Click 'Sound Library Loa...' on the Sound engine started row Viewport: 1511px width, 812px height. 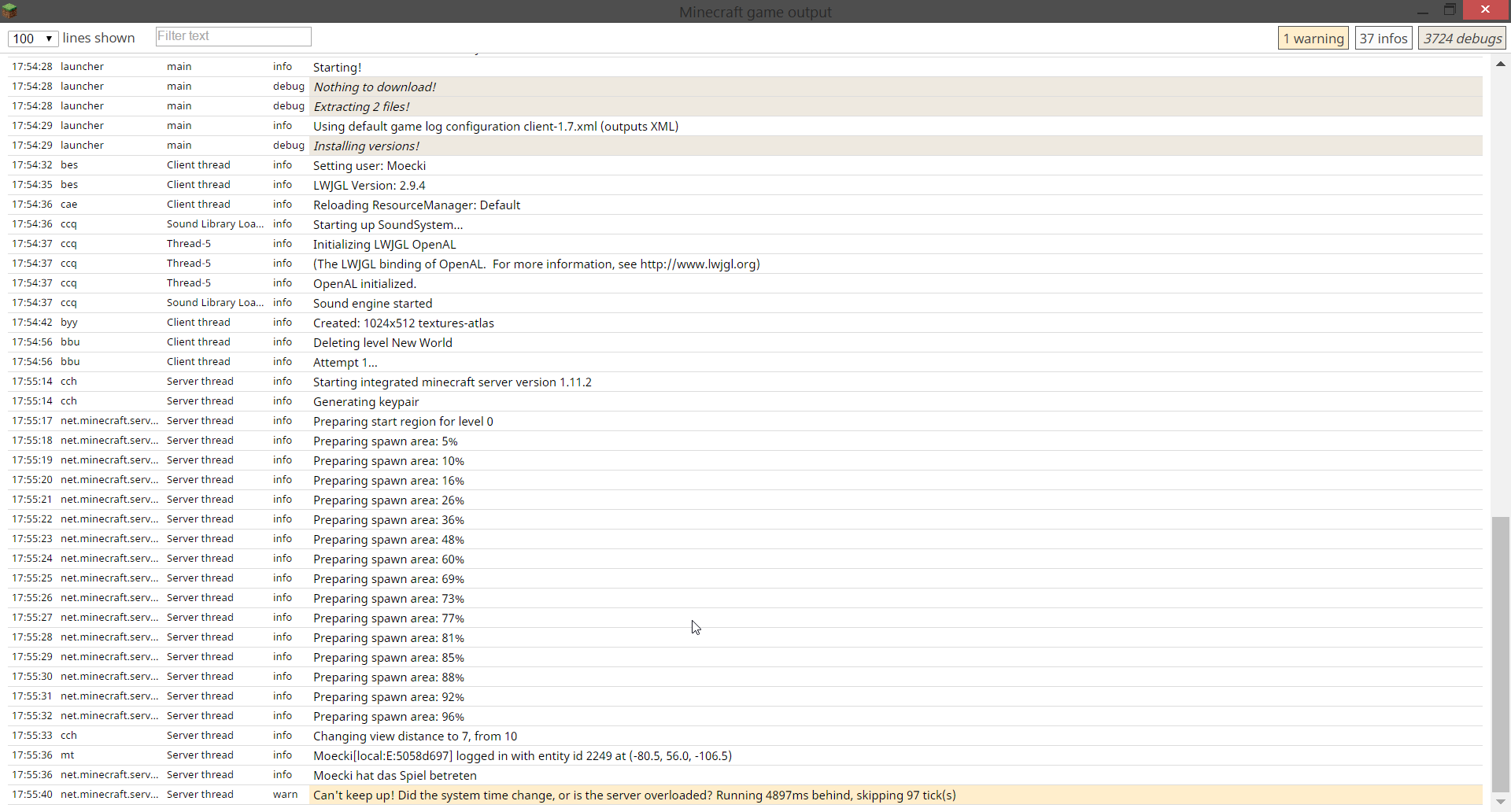pos(215,303)
